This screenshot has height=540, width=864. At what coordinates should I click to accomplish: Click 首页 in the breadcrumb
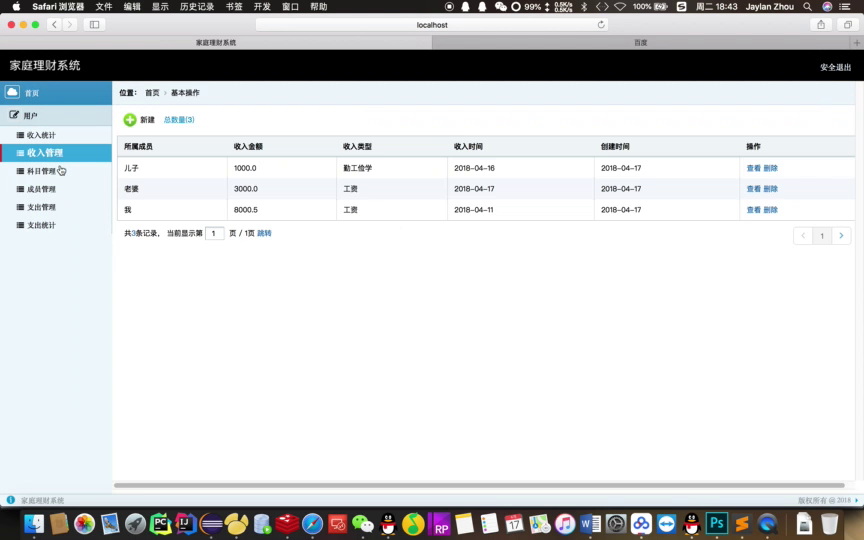pyautogui.click(x=152, y=93)
